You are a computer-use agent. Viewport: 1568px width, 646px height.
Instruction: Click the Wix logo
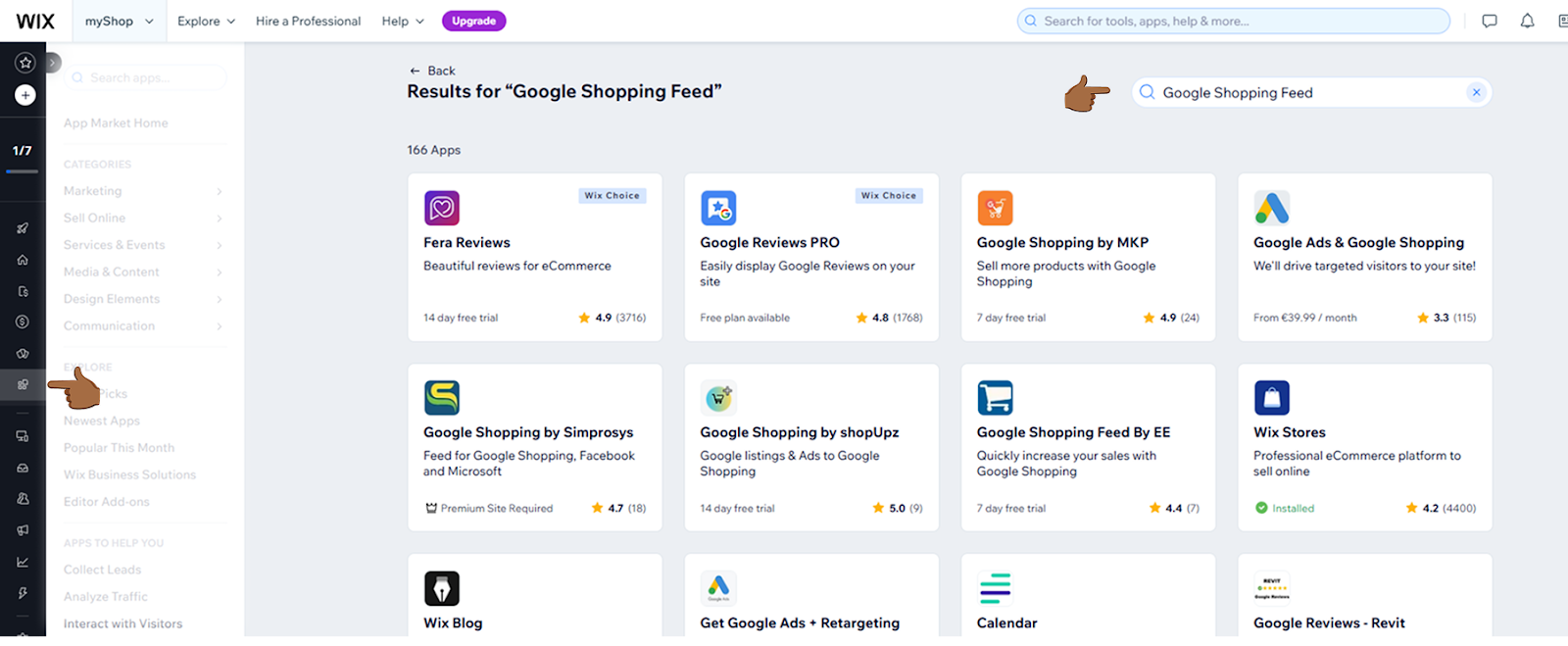(35, 21)
